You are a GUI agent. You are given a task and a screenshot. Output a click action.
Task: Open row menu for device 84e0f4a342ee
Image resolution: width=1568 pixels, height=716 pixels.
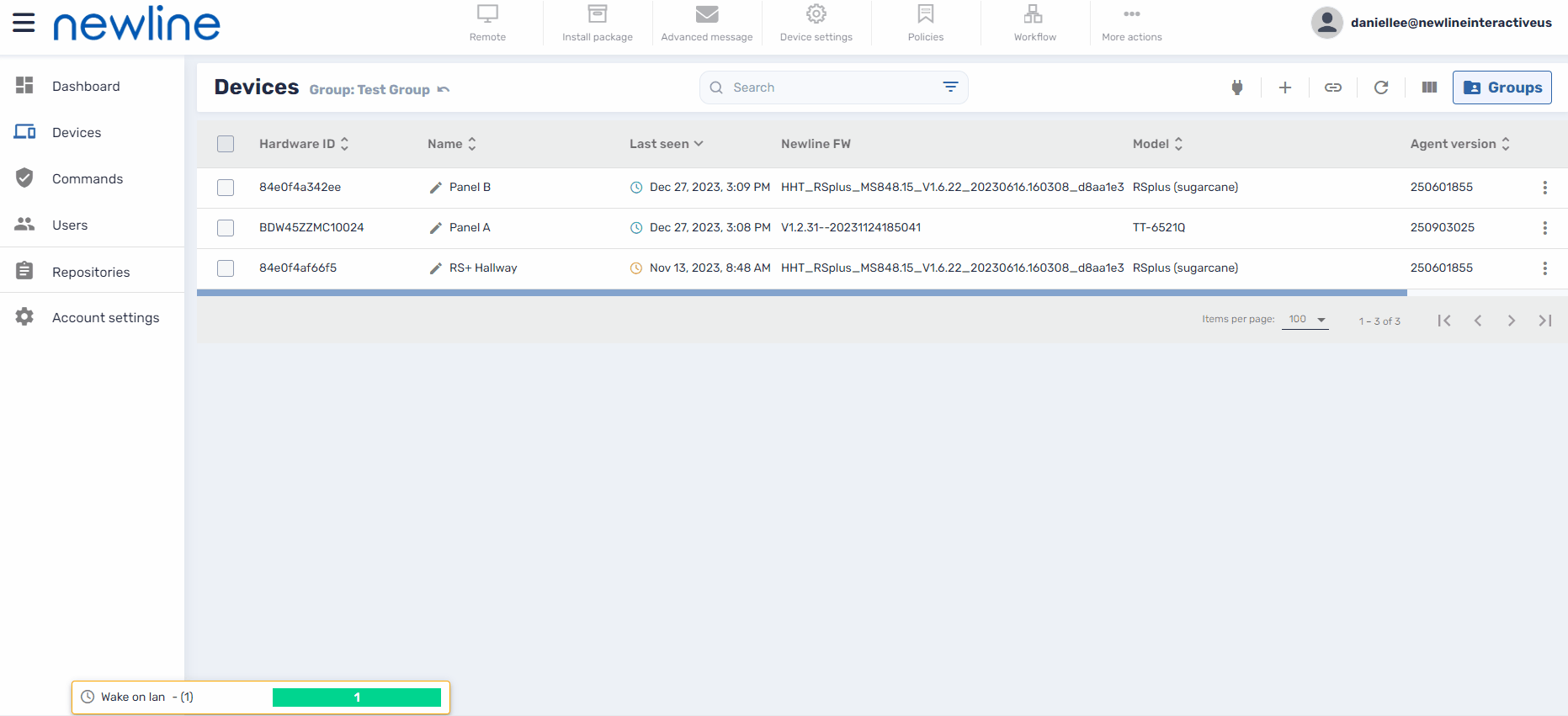tap(1544, 188)
